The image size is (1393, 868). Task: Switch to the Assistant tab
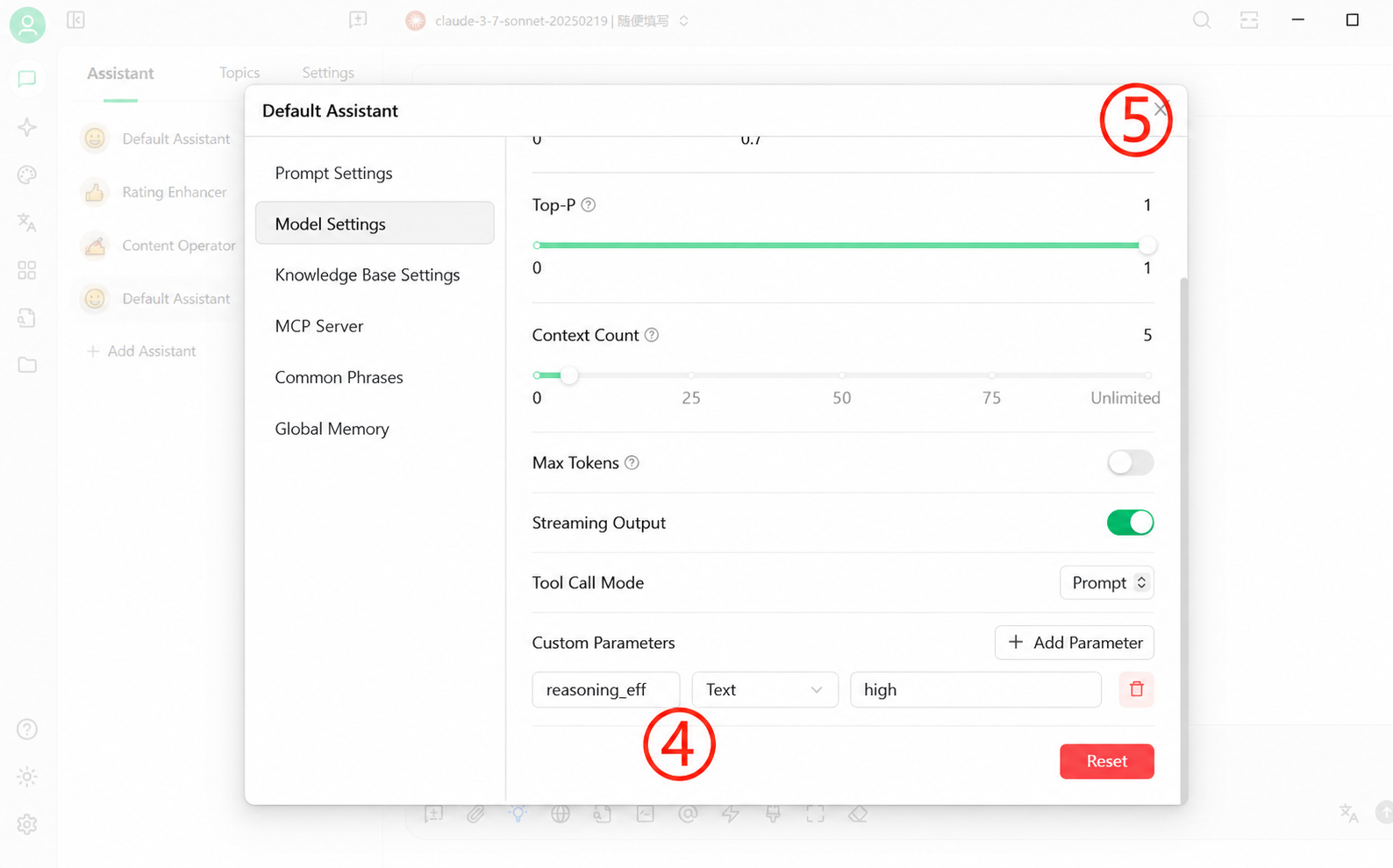(120, 74)
